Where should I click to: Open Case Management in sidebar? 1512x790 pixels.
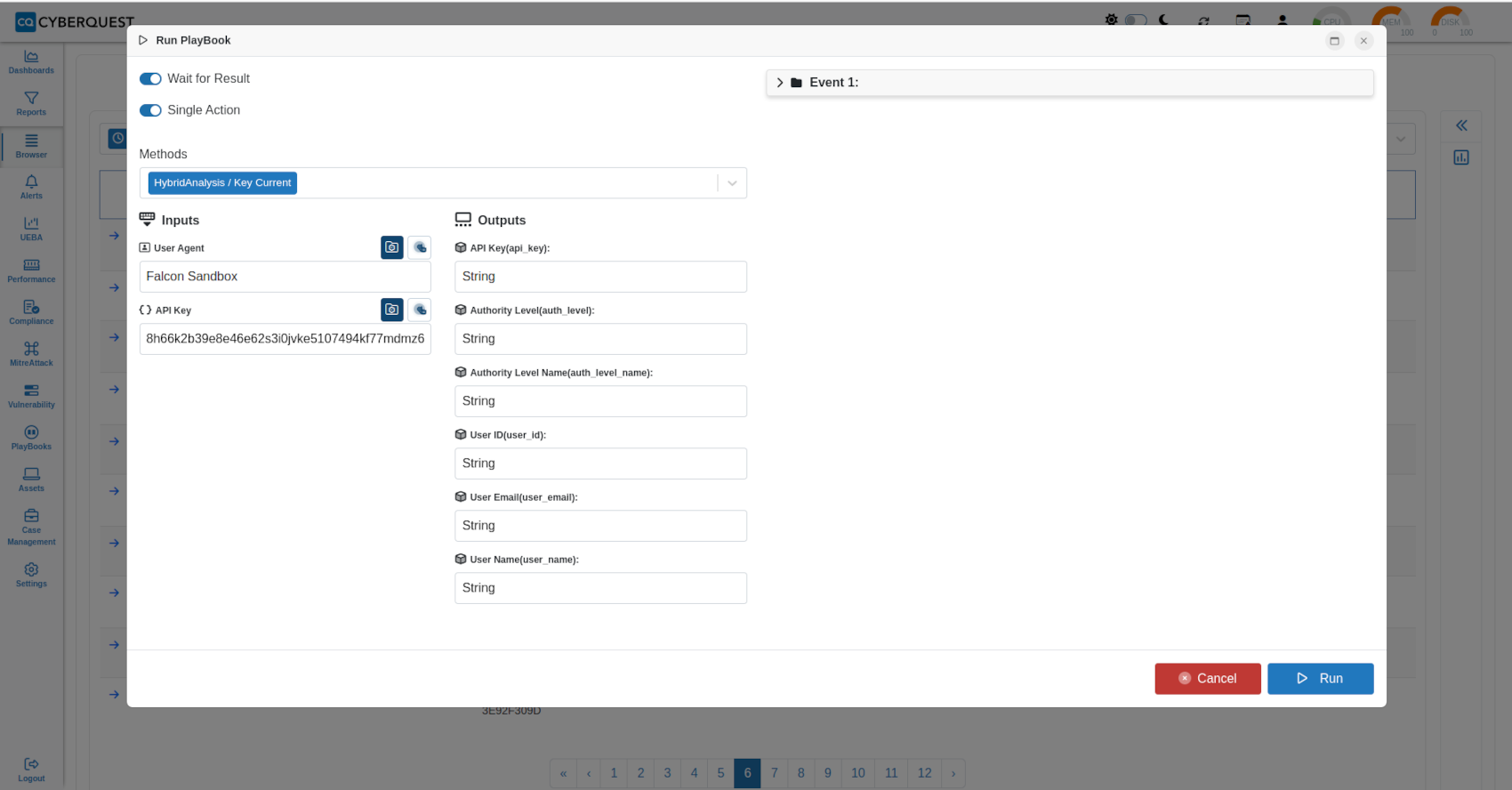click(31, 528)
